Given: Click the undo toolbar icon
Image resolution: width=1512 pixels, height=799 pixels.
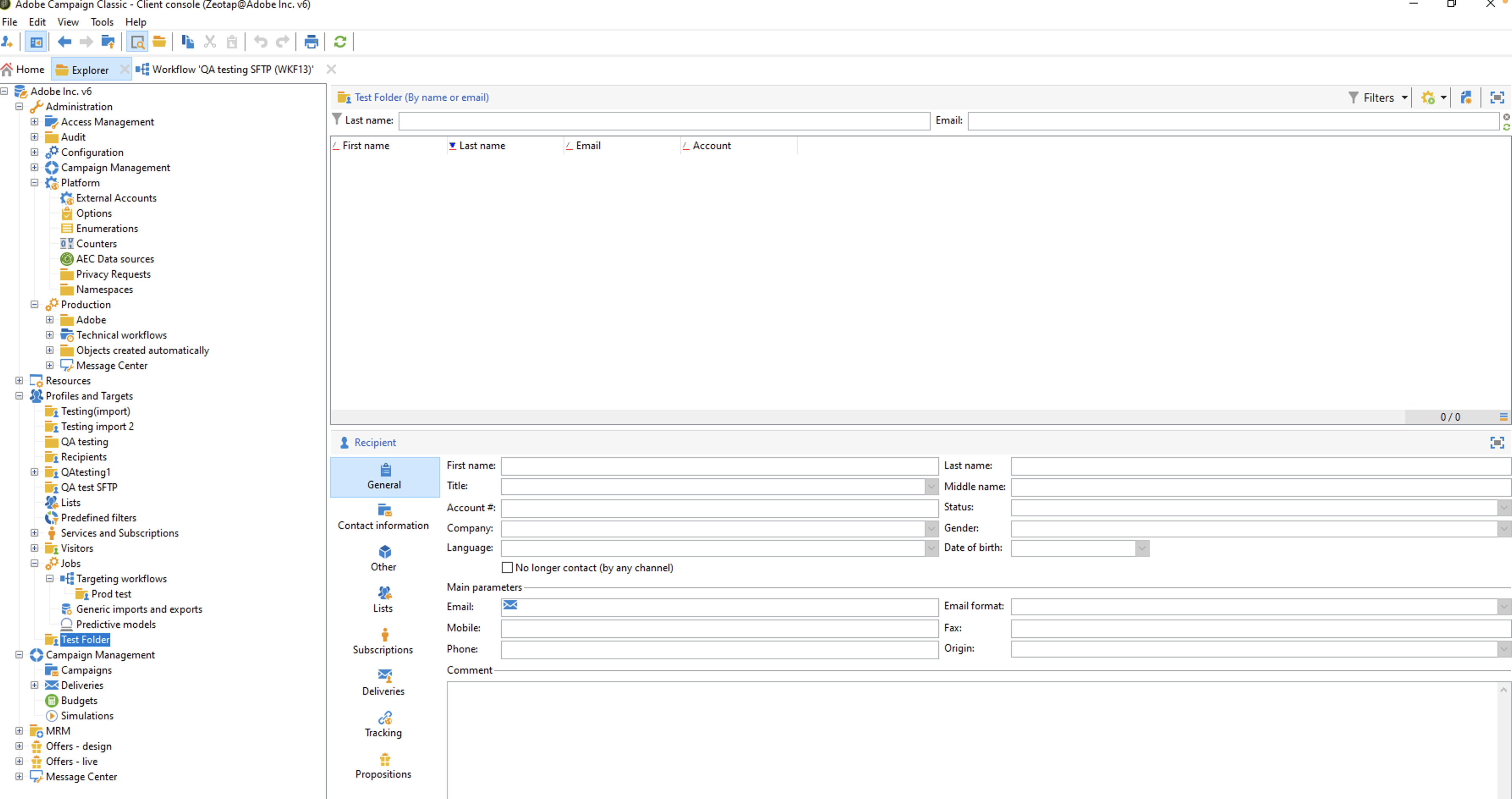Looking at the screenshot, I should tap(261, 41).
